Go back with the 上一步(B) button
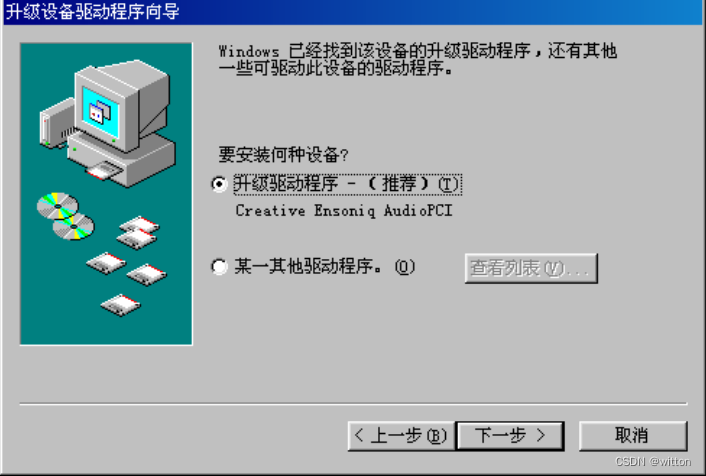706x476 pixels. pos(402,435)
